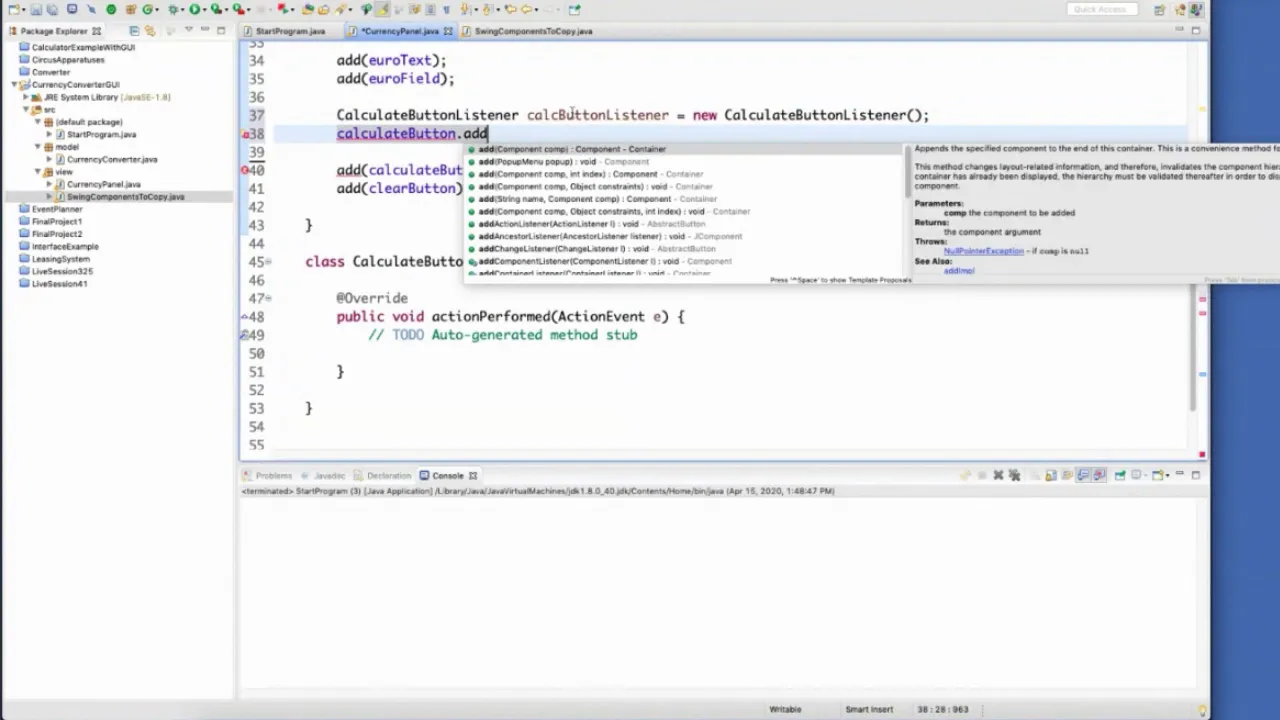Collapse the src folder
Screen dimensions: 1280x720
click(x=27, y=110)
